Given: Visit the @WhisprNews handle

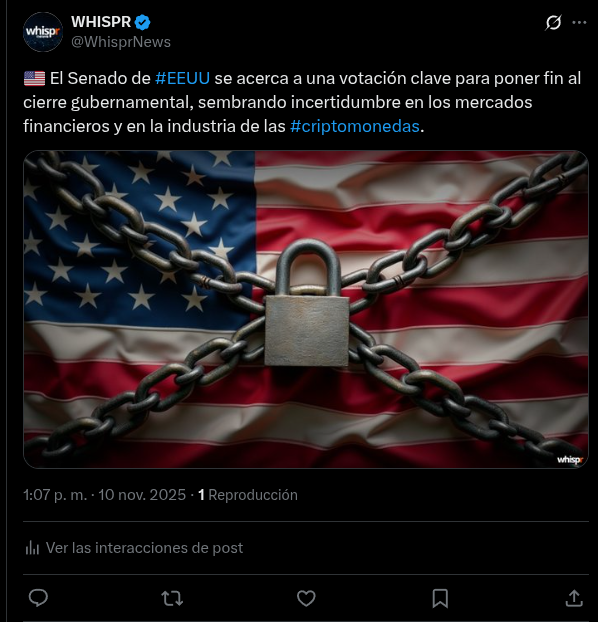Looking at the screenshot, I should click(121, 42).
